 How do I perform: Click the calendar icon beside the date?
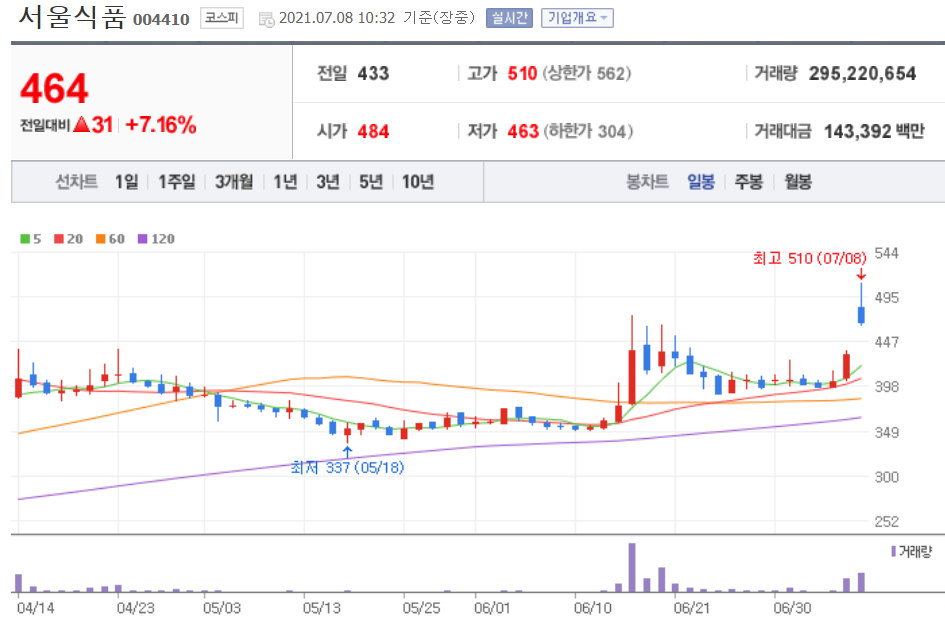266,20
